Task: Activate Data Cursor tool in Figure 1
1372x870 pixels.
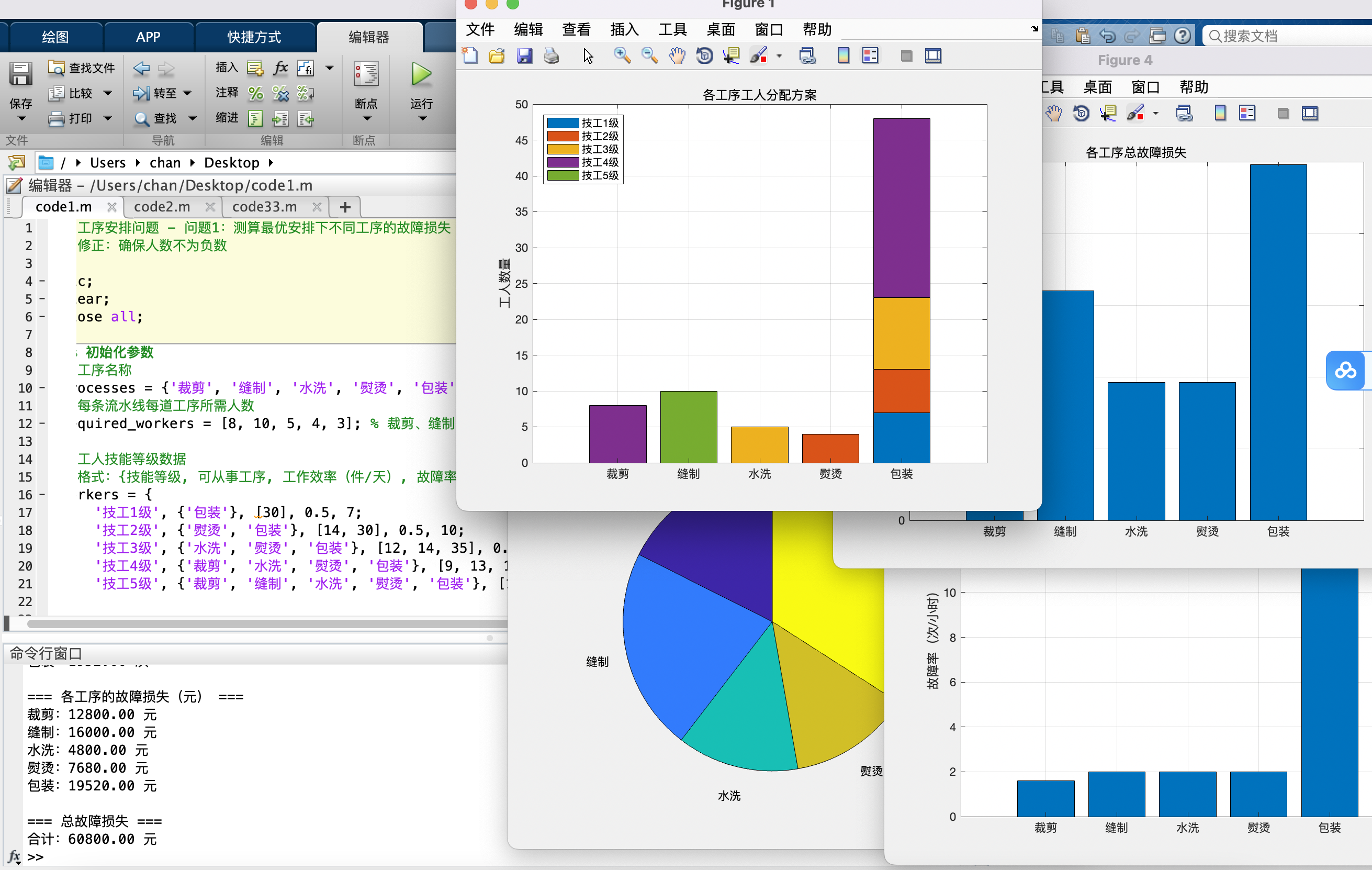Action: click(731, 56)
